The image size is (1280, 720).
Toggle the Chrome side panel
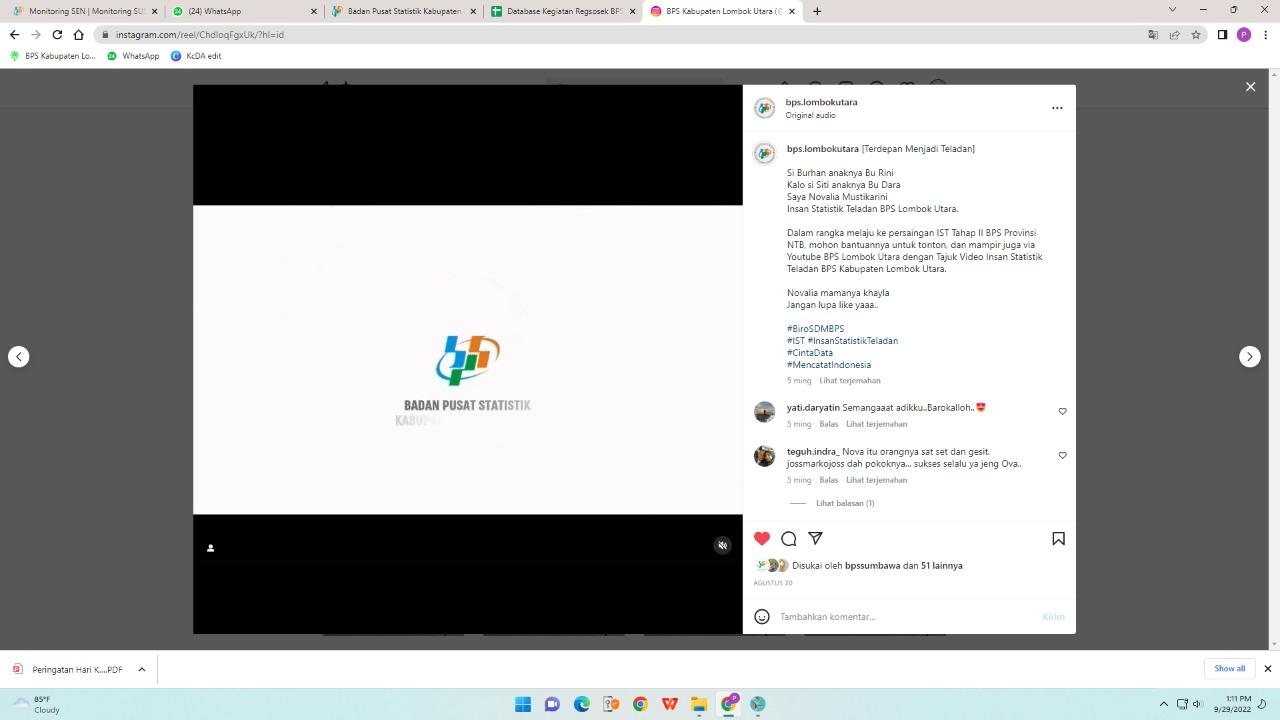pyautogui.click(x=1222, y=34)
